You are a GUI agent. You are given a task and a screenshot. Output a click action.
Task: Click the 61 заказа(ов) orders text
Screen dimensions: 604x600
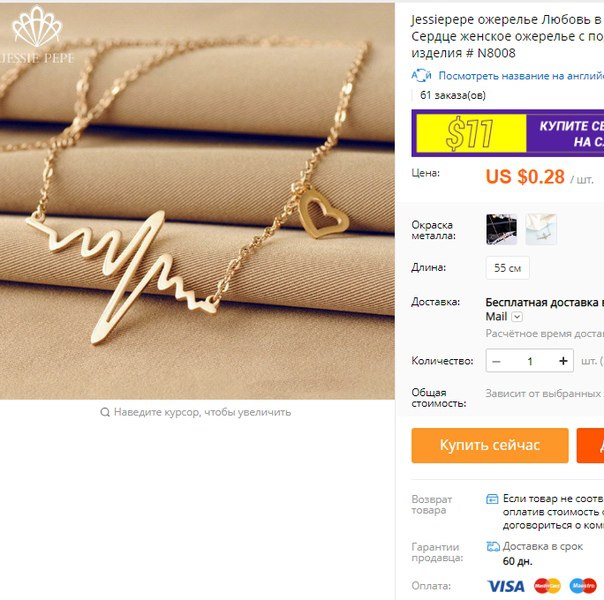pos(453,95)
